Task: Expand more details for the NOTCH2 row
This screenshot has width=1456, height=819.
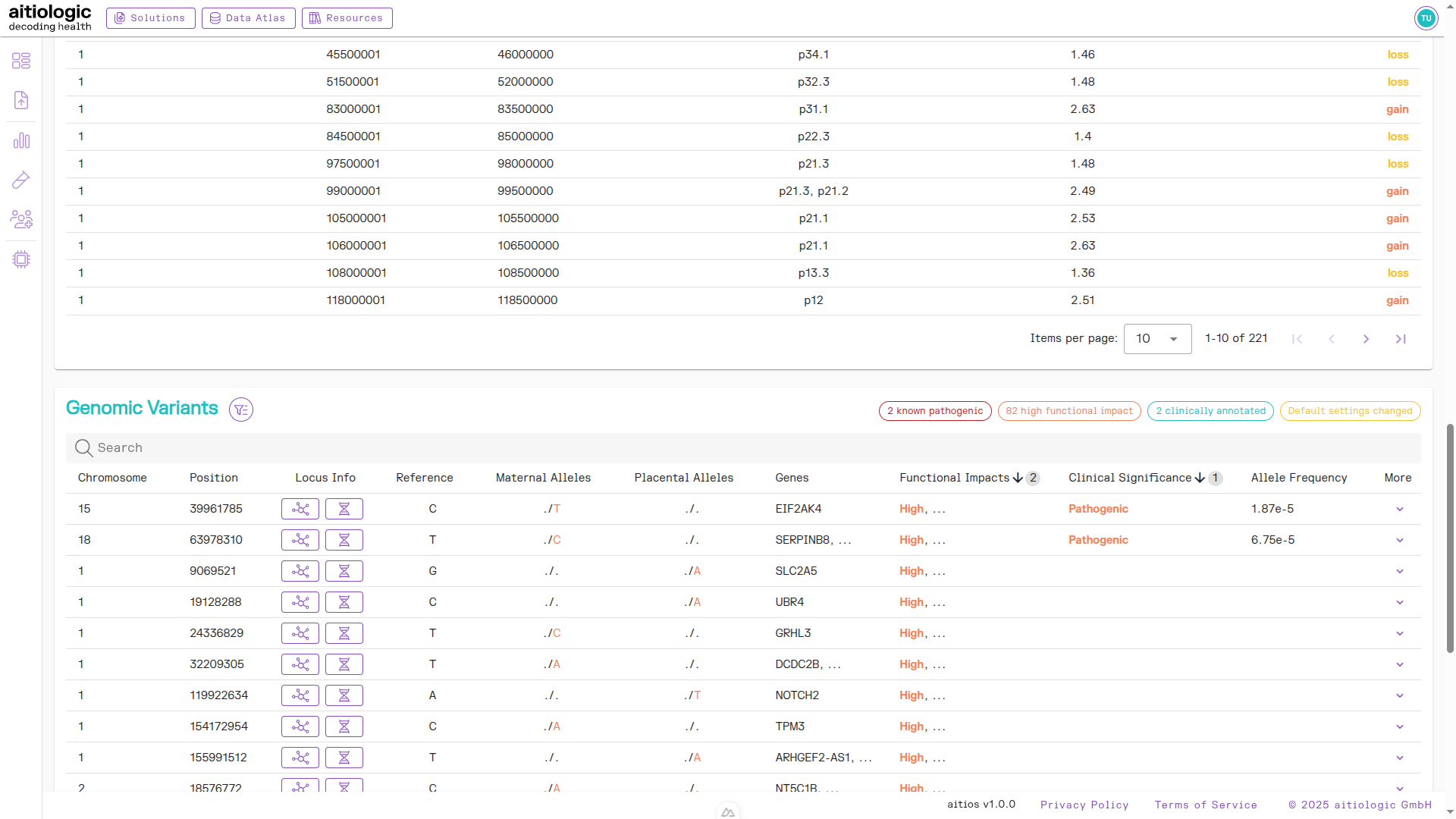Action: tap(1399, 696)
